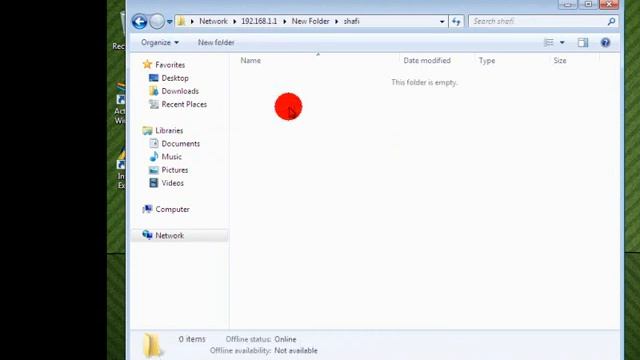
Task: Go back with the blue Back arrow
Action: click(140, 21)
